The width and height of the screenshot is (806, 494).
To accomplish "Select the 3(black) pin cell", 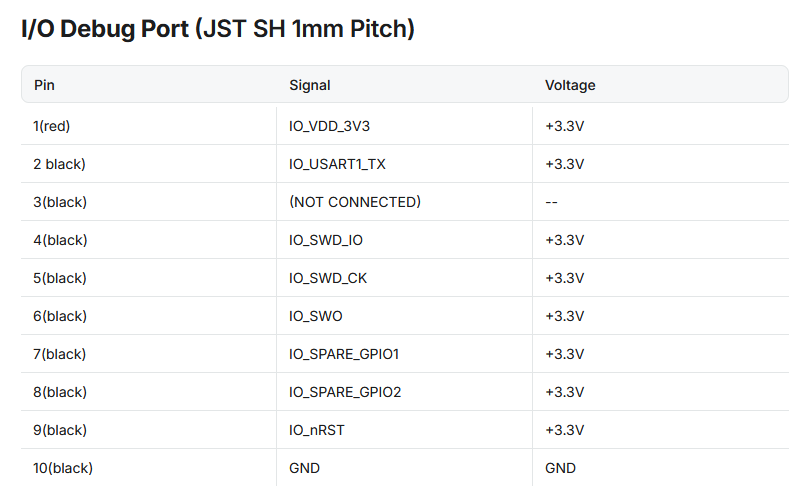I will click(x=60, y=202).
